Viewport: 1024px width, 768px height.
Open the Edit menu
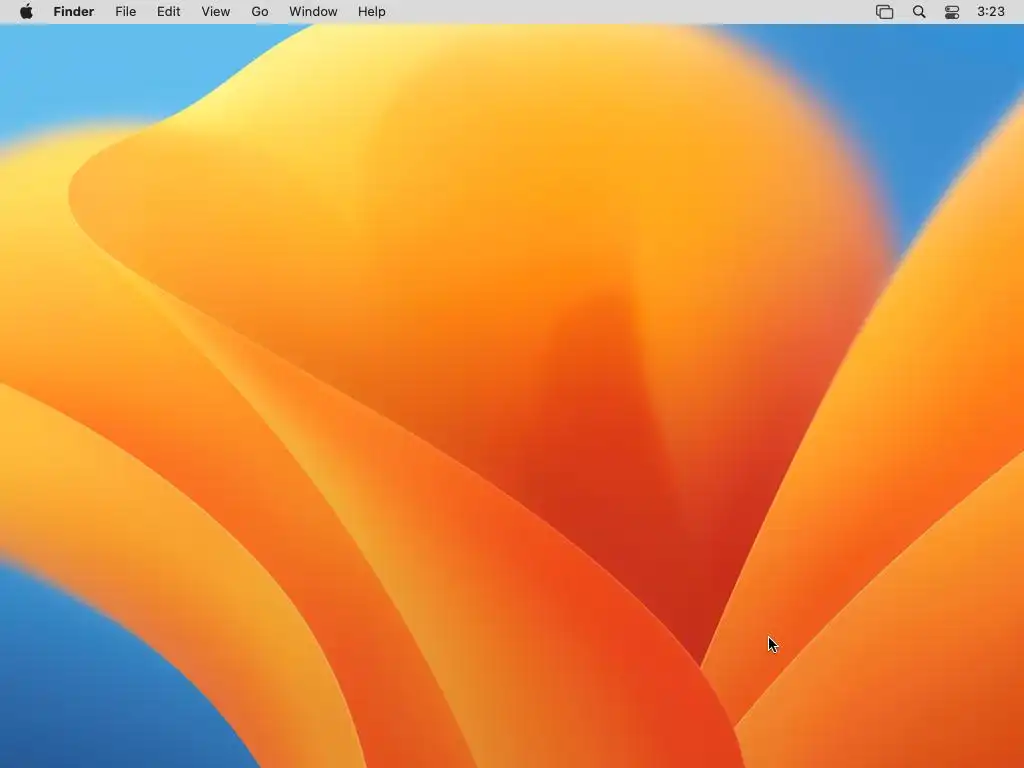168,12
